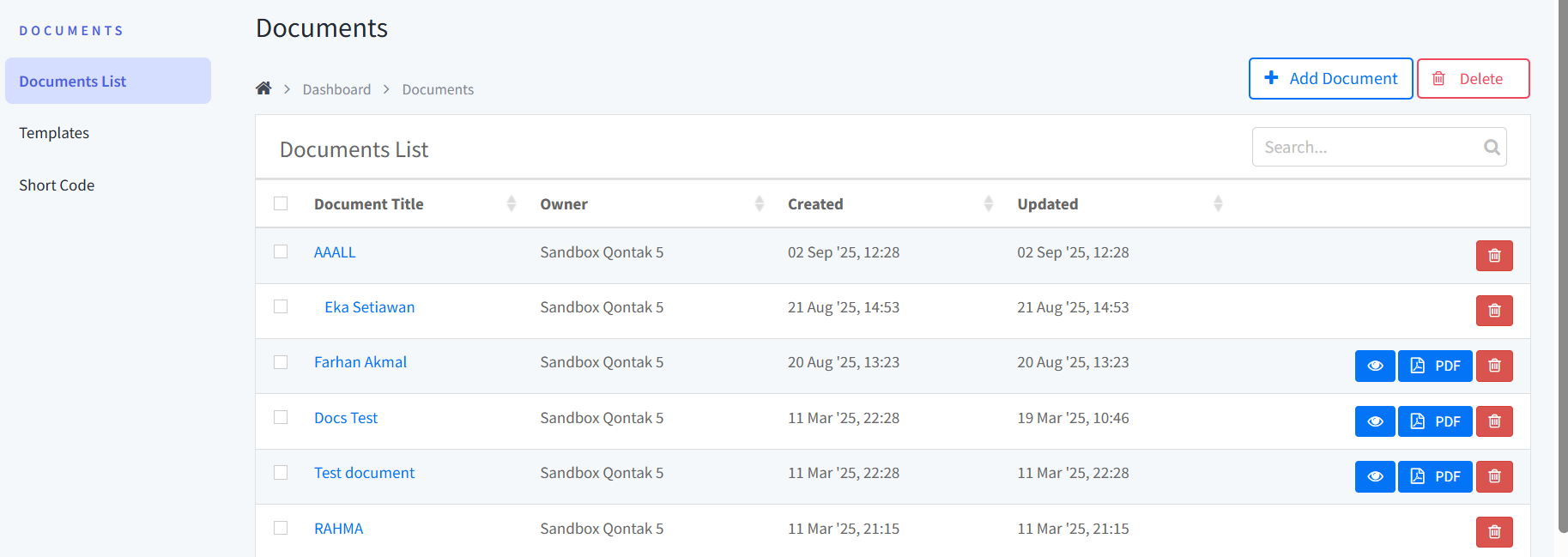Click the home icon in breadcrumb
This screenshot has width=1568, height=557.
click(263, 88)
